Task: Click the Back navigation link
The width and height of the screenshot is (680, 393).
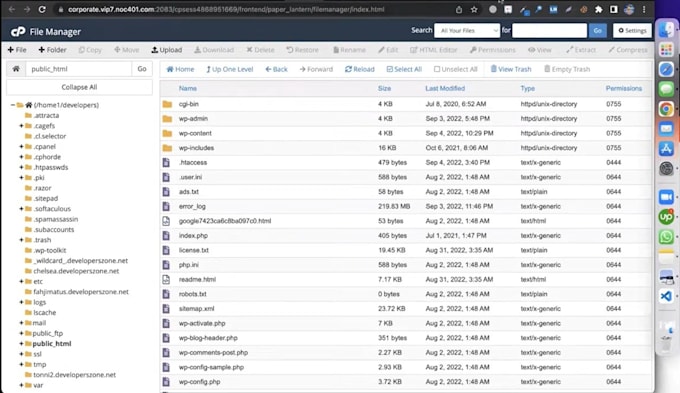Action: click(x=276, y=69)
